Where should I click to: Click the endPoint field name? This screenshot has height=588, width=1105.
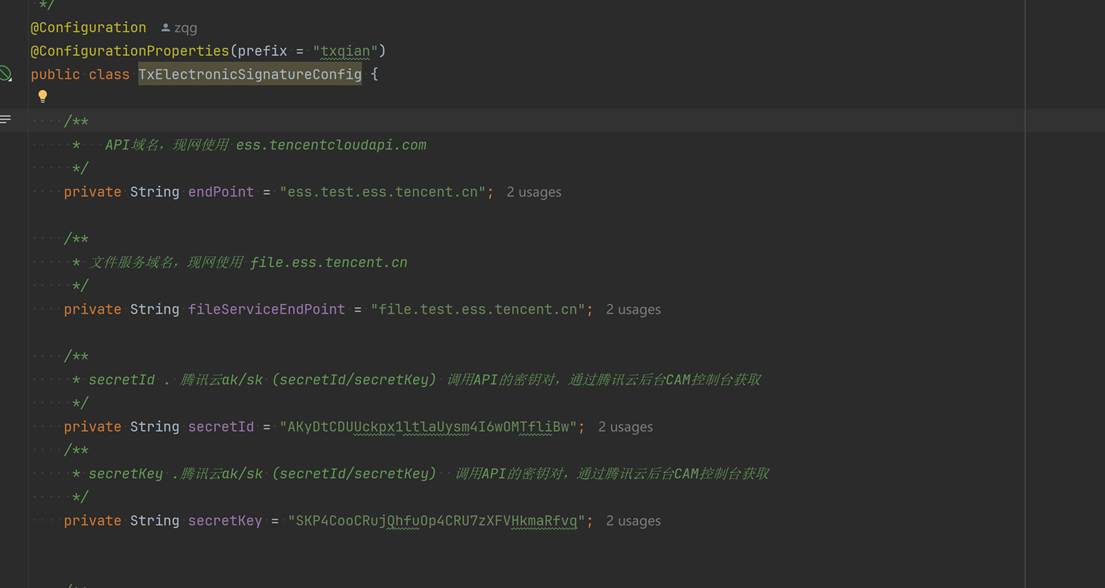[220, 192]
